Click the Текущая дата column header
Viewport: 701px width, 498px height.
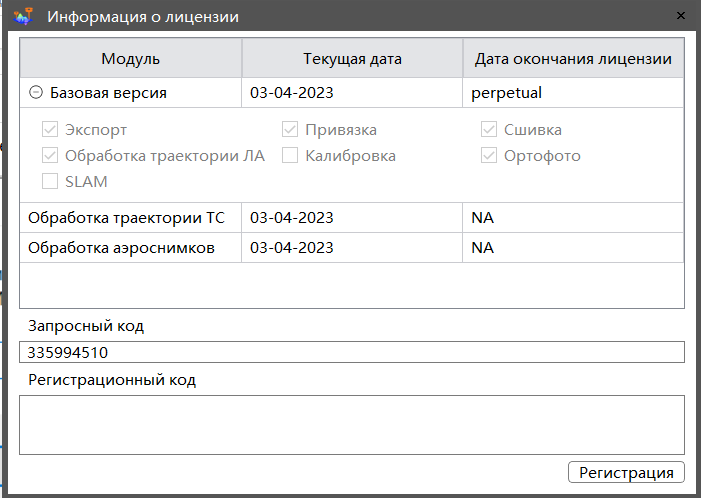(x=352, y=59)
